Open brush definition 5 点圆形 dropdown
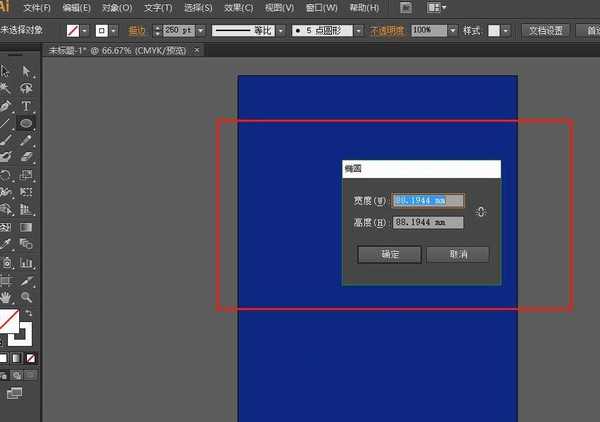600x422 pixels. pos(359,31)
